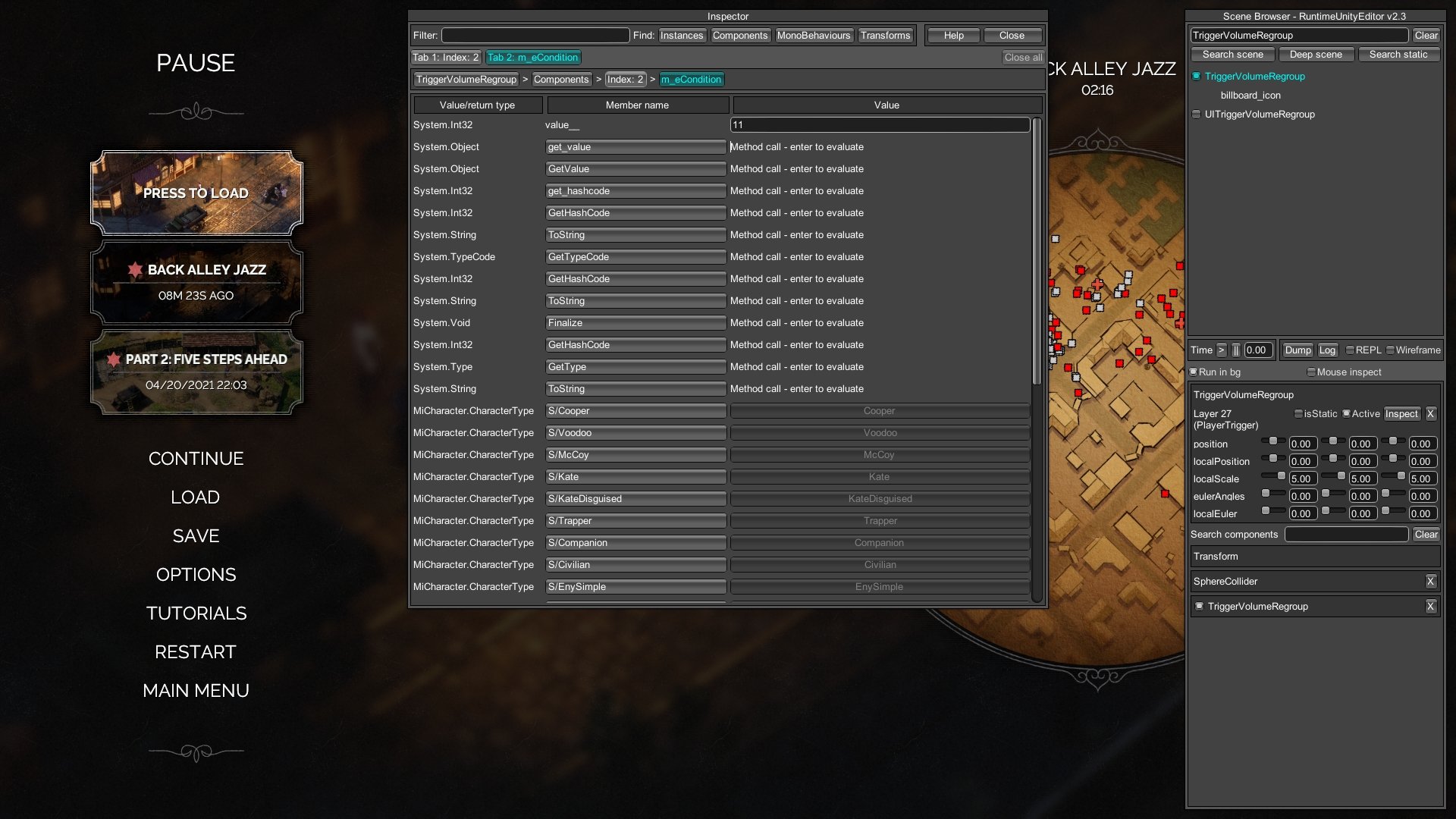
Task: Clear the scene browser search box
Action: 1426,35
